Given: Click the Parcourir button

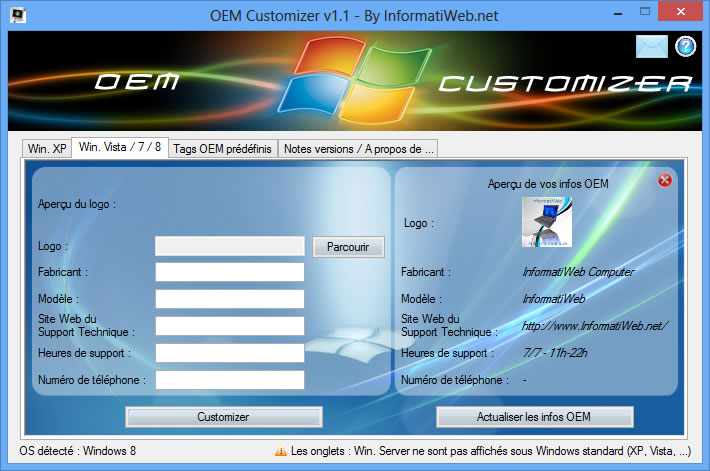Looking at the screenshot, I should tap(348, 247).
